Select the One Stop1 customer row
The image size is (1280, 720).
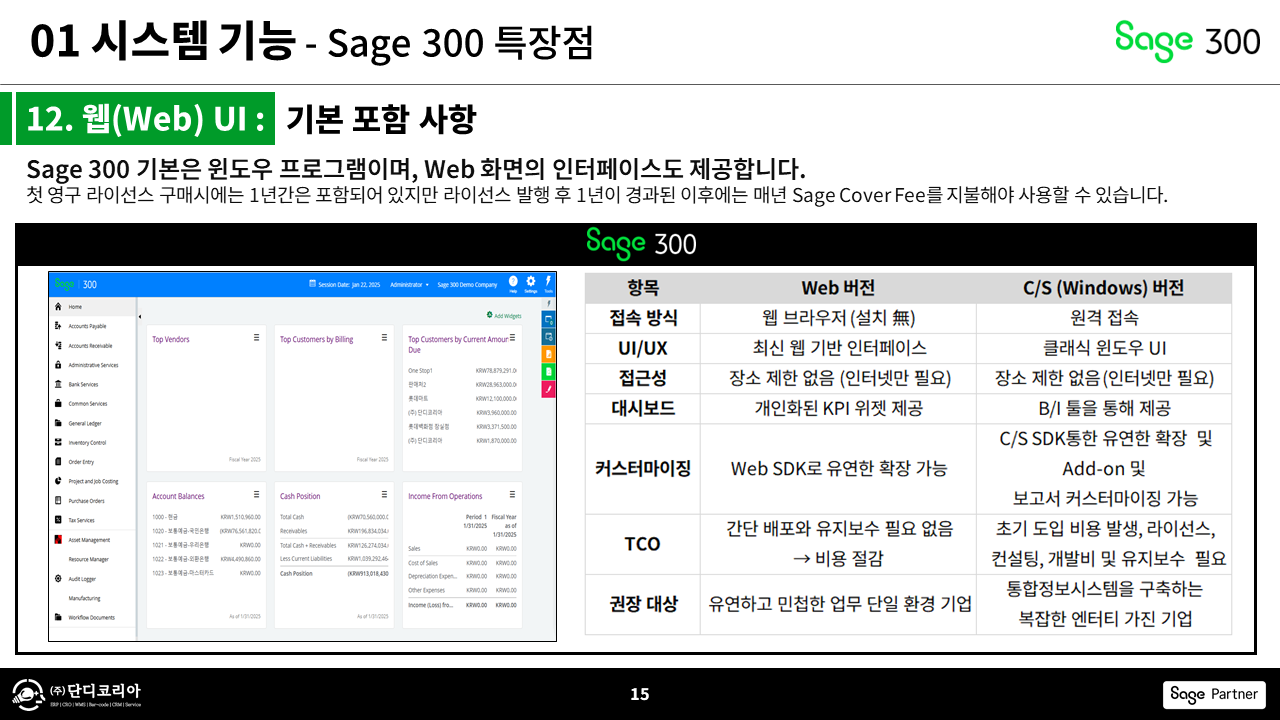(462, 371)
